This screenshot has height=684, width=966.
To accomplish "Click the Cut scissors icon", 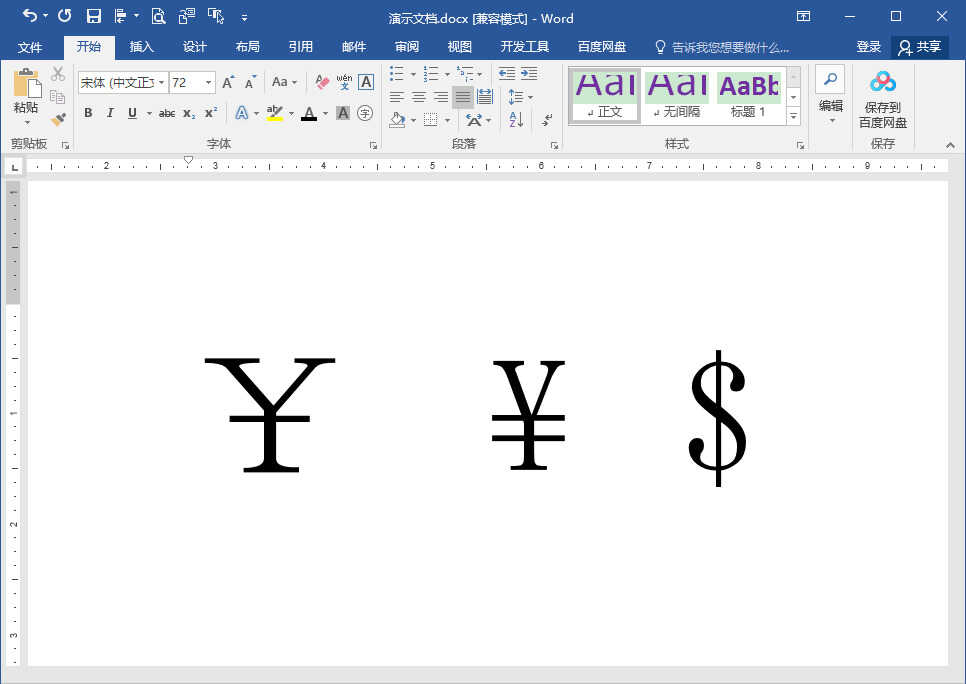I will 58,74.
